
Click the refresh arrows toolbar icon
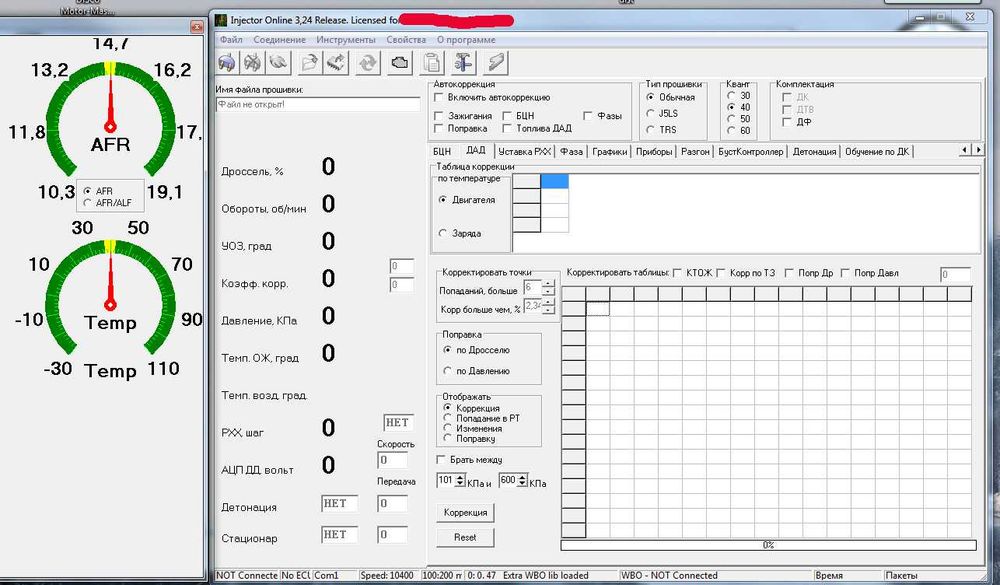pos(368,63)
